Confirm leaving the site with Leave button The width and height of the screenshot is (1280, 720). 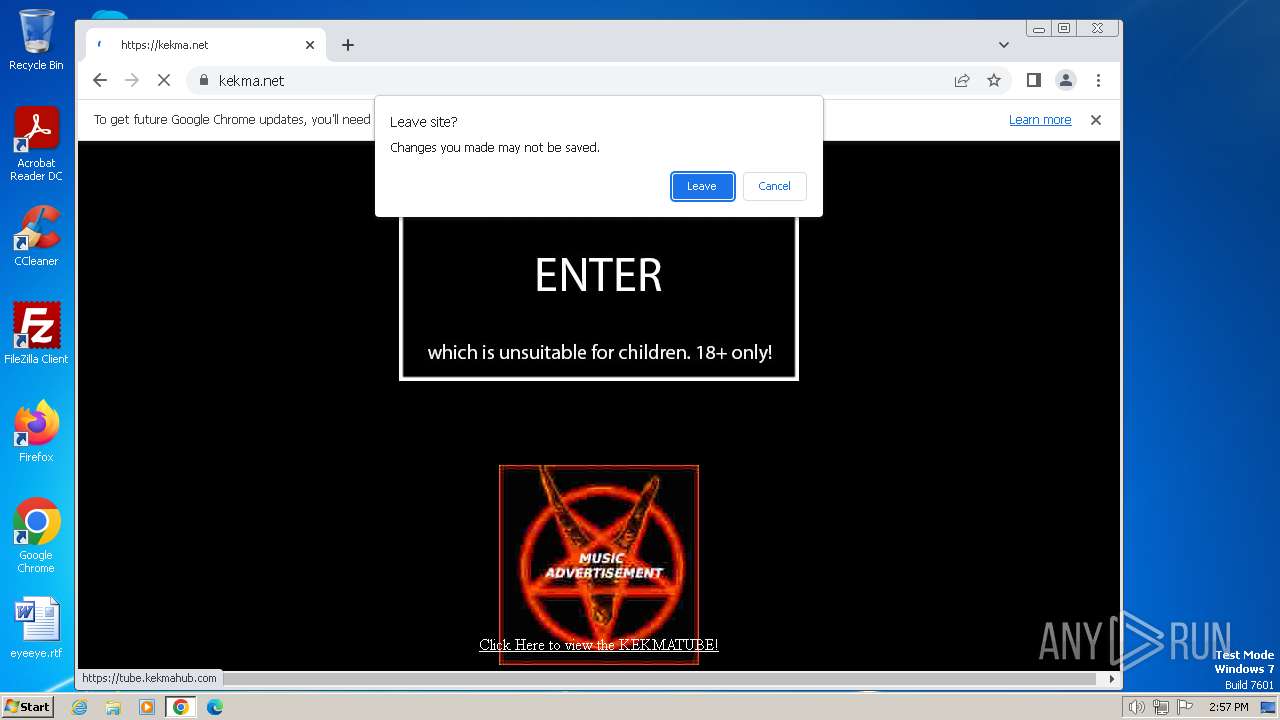702,186
